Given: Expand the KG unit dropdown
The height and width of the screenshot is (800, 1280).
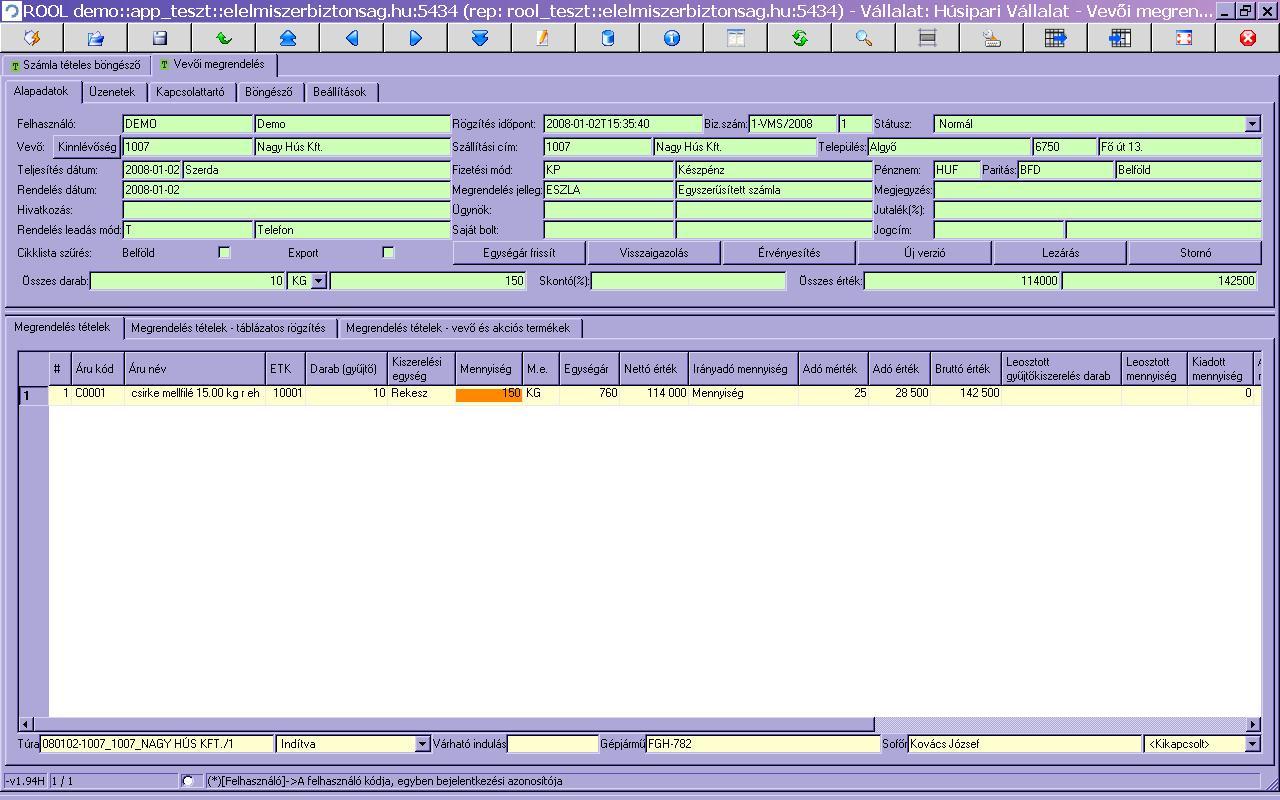Looking at the screenshot, I should [319, 281].
